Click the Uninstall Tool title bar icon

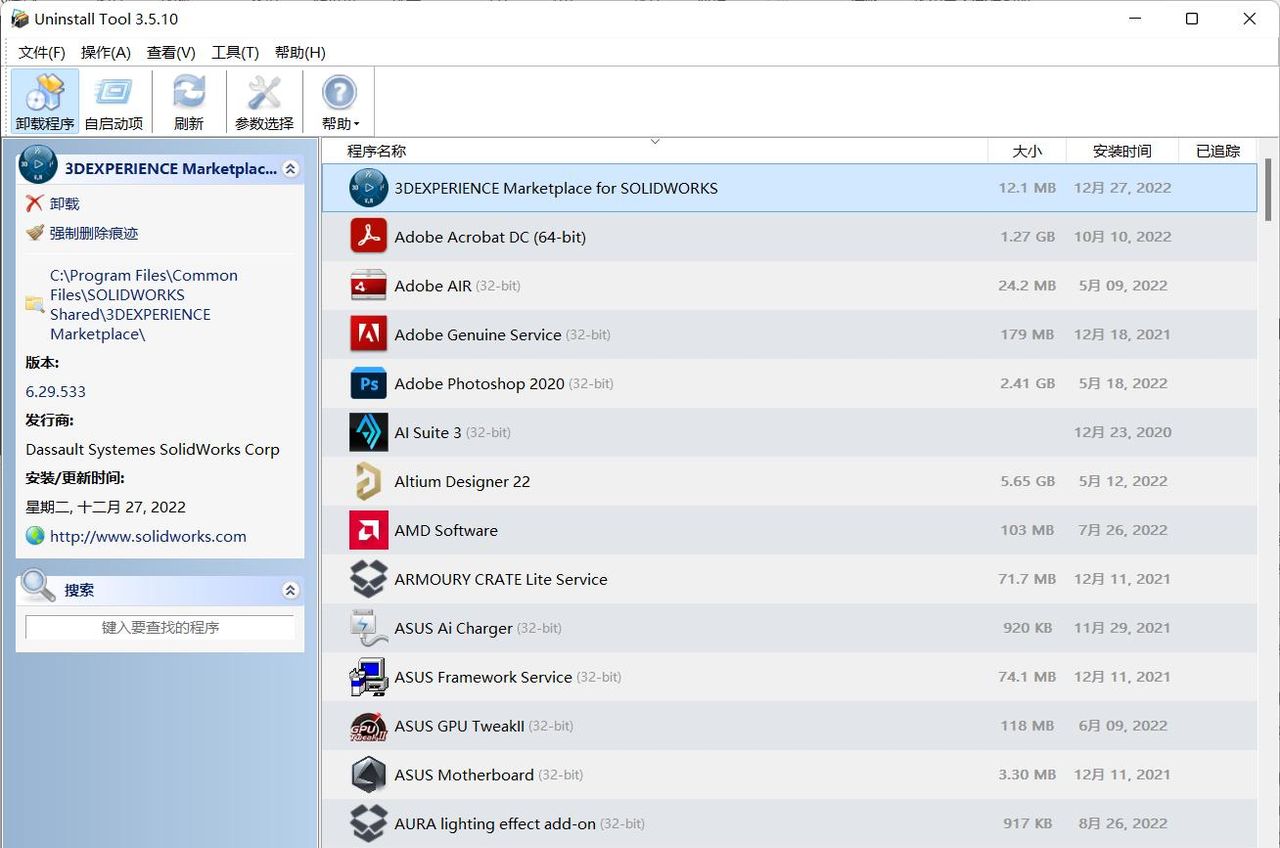point(20,19)
